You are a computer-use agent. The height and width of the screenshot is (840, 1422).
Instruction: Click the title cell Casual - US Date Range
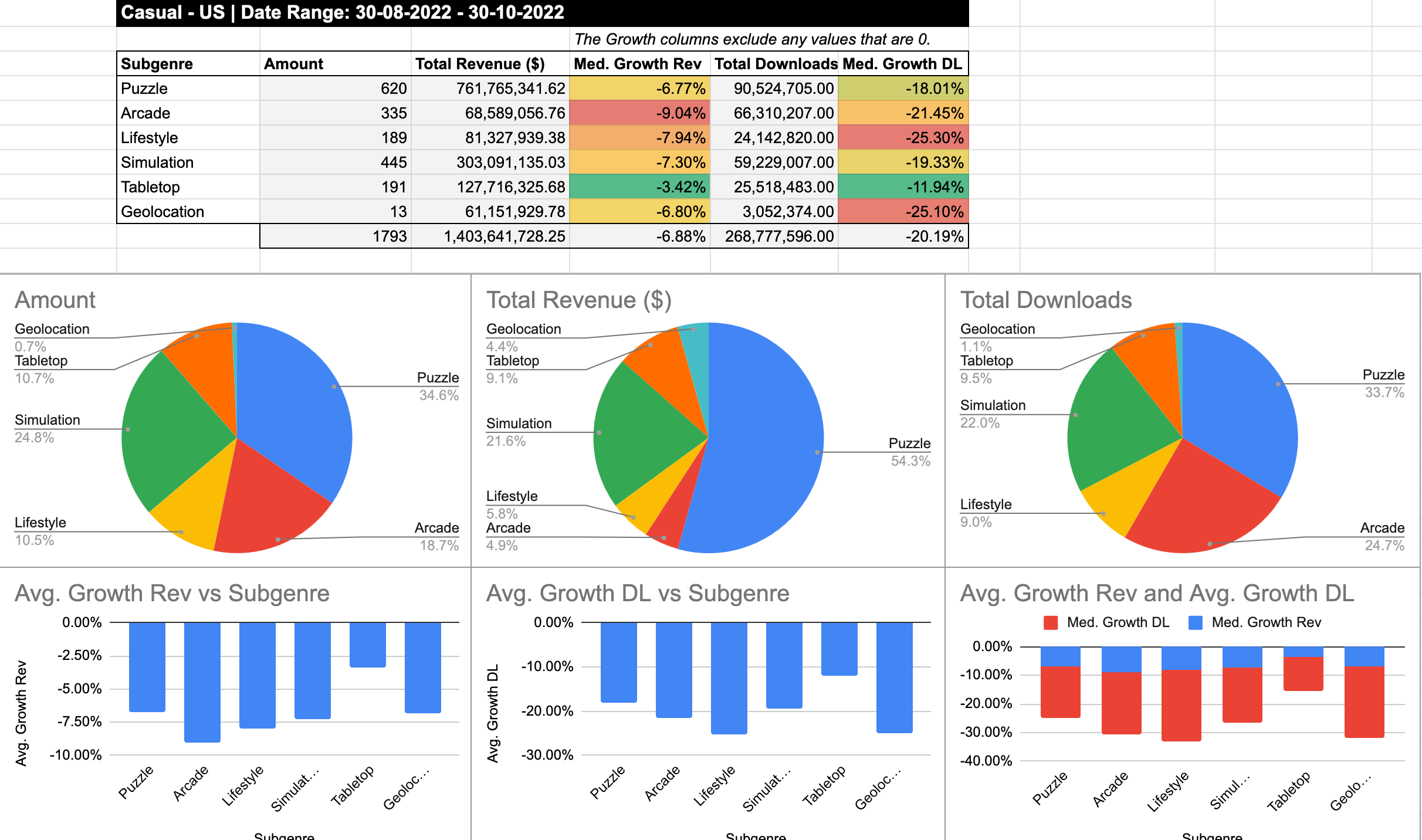click(x=543, y=13)
